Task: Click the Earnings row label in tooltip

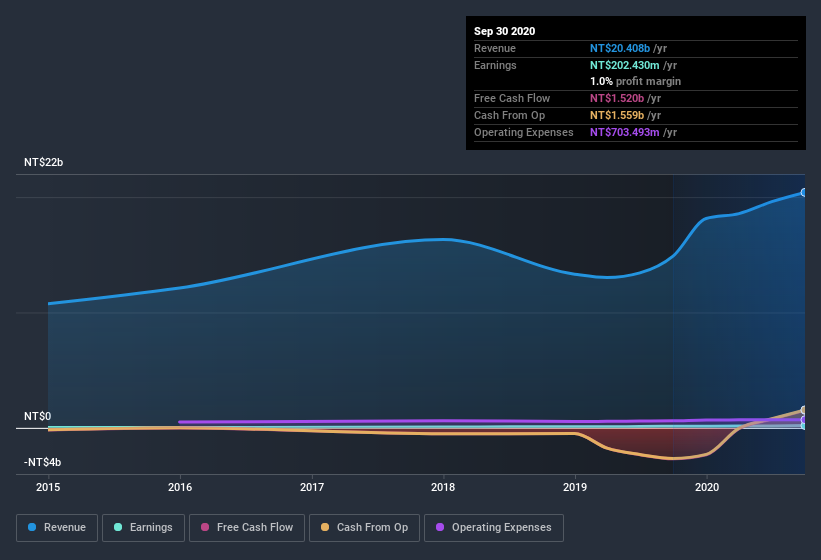Action: pos(495,65)
